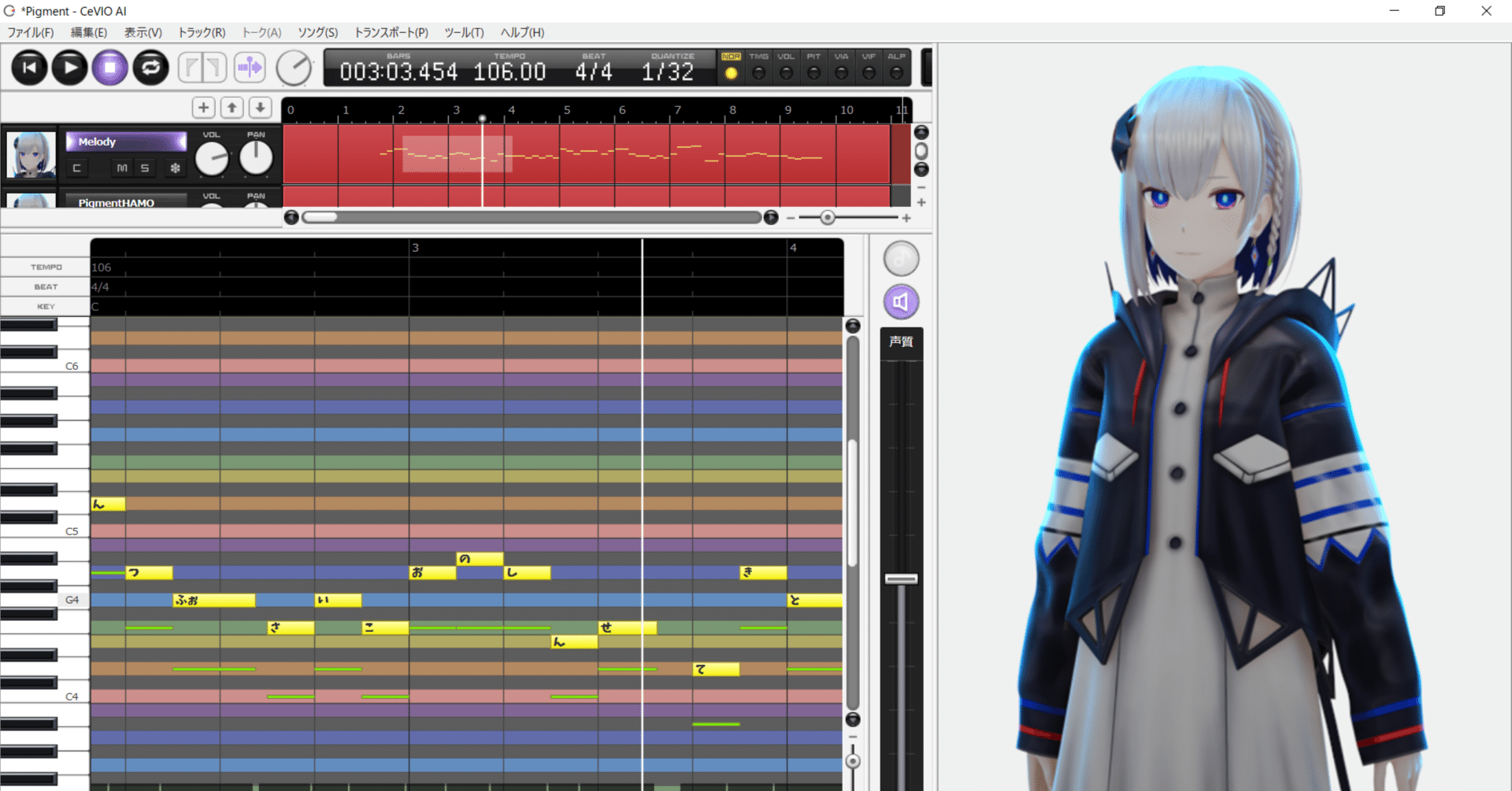
Task: Select the Melody track name
Action: (x=126, y=142)
